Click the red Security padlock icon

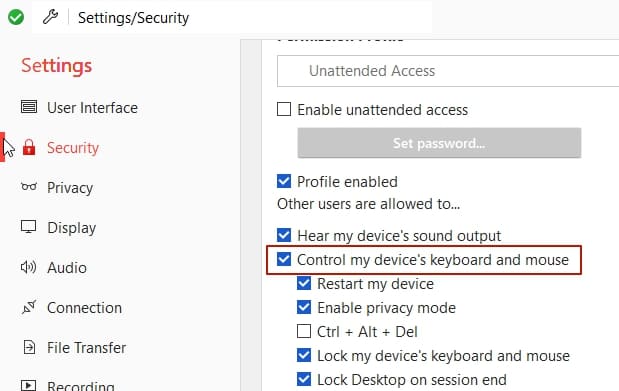(x=29, y=147)
